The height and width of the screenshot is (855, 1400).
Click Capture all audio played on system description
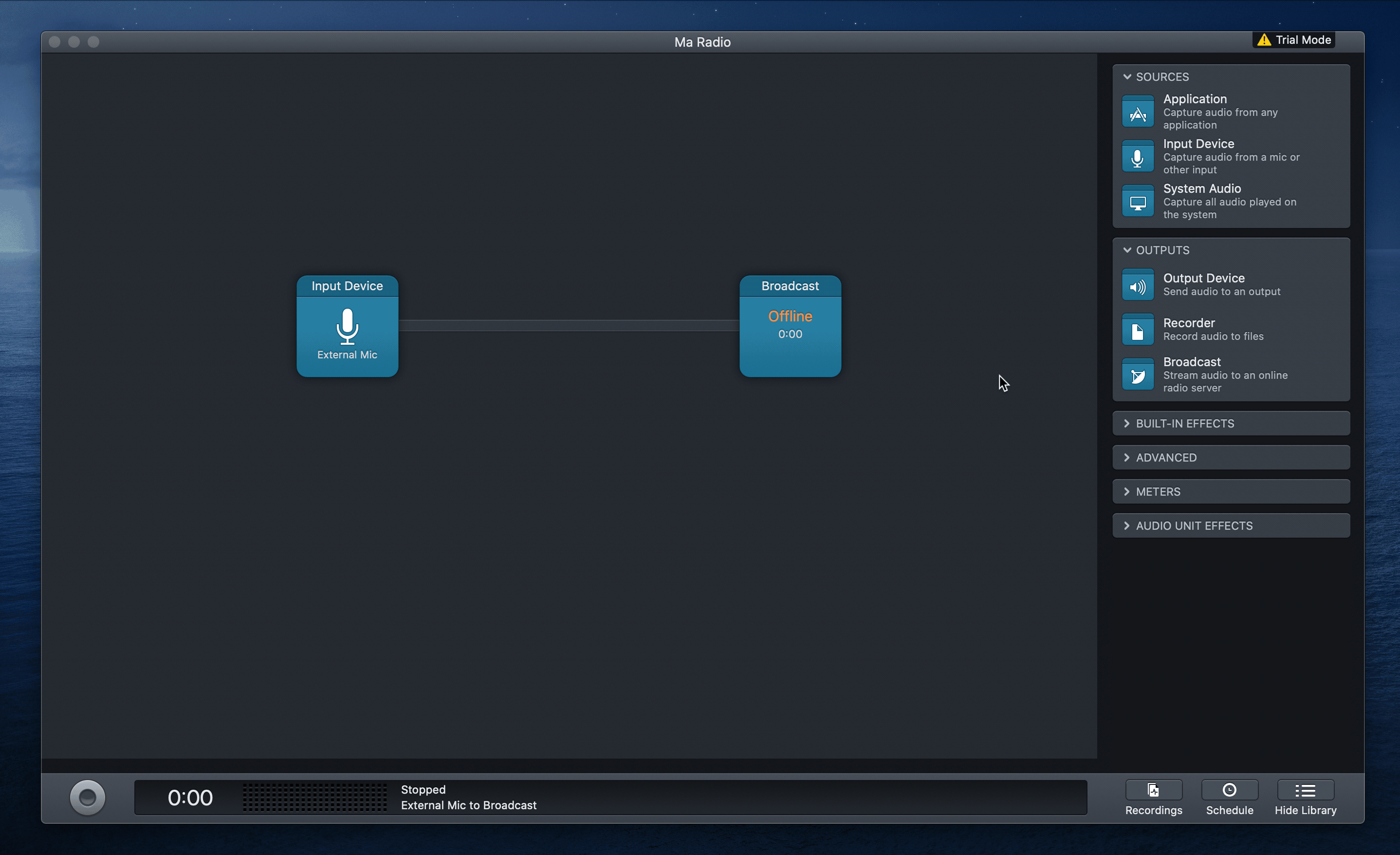pyautogui.click(x=1230, y=208)
